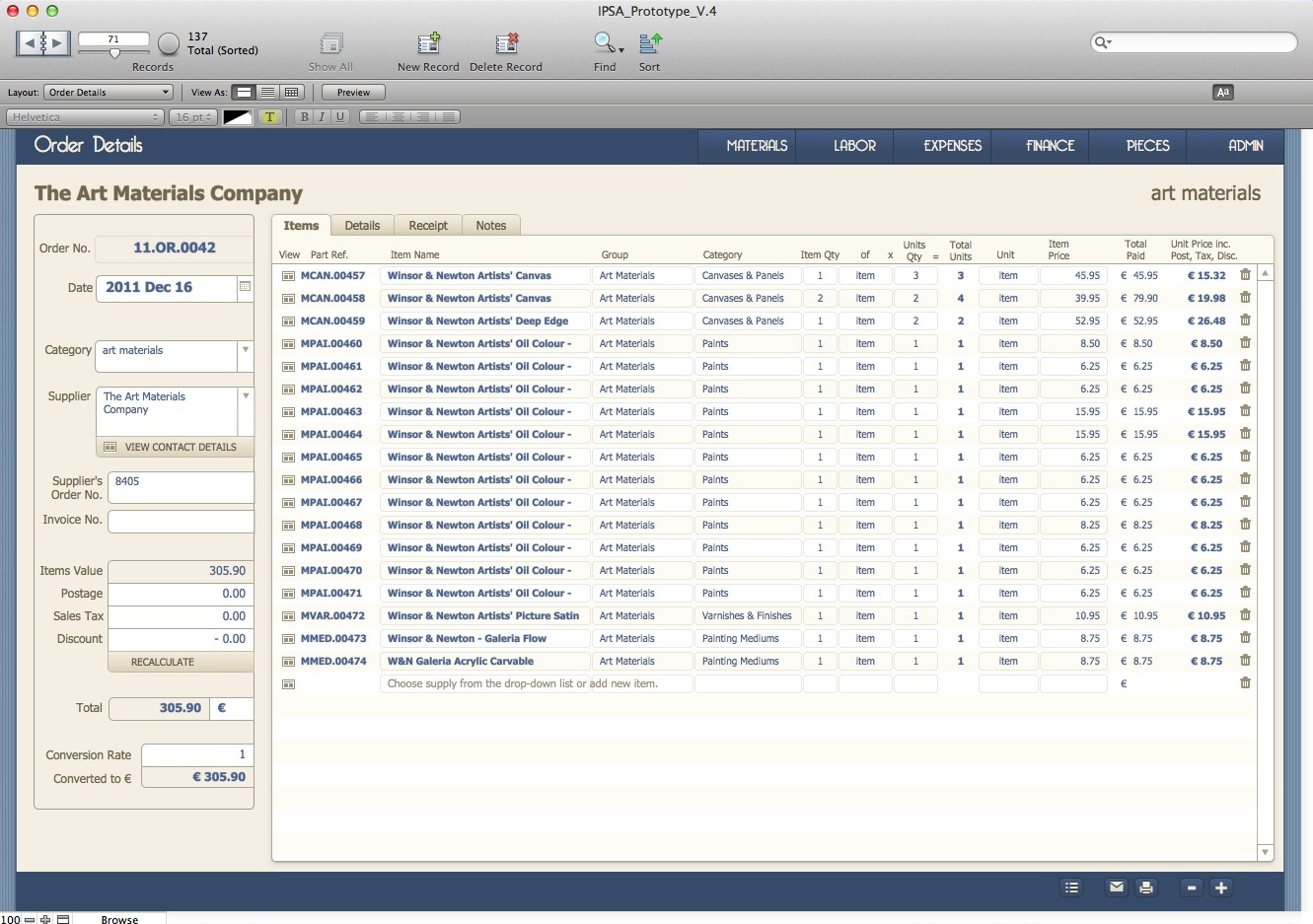Open the text color swatch
The height and width of the screenshot is (924, 1313).
coord(238,117)
